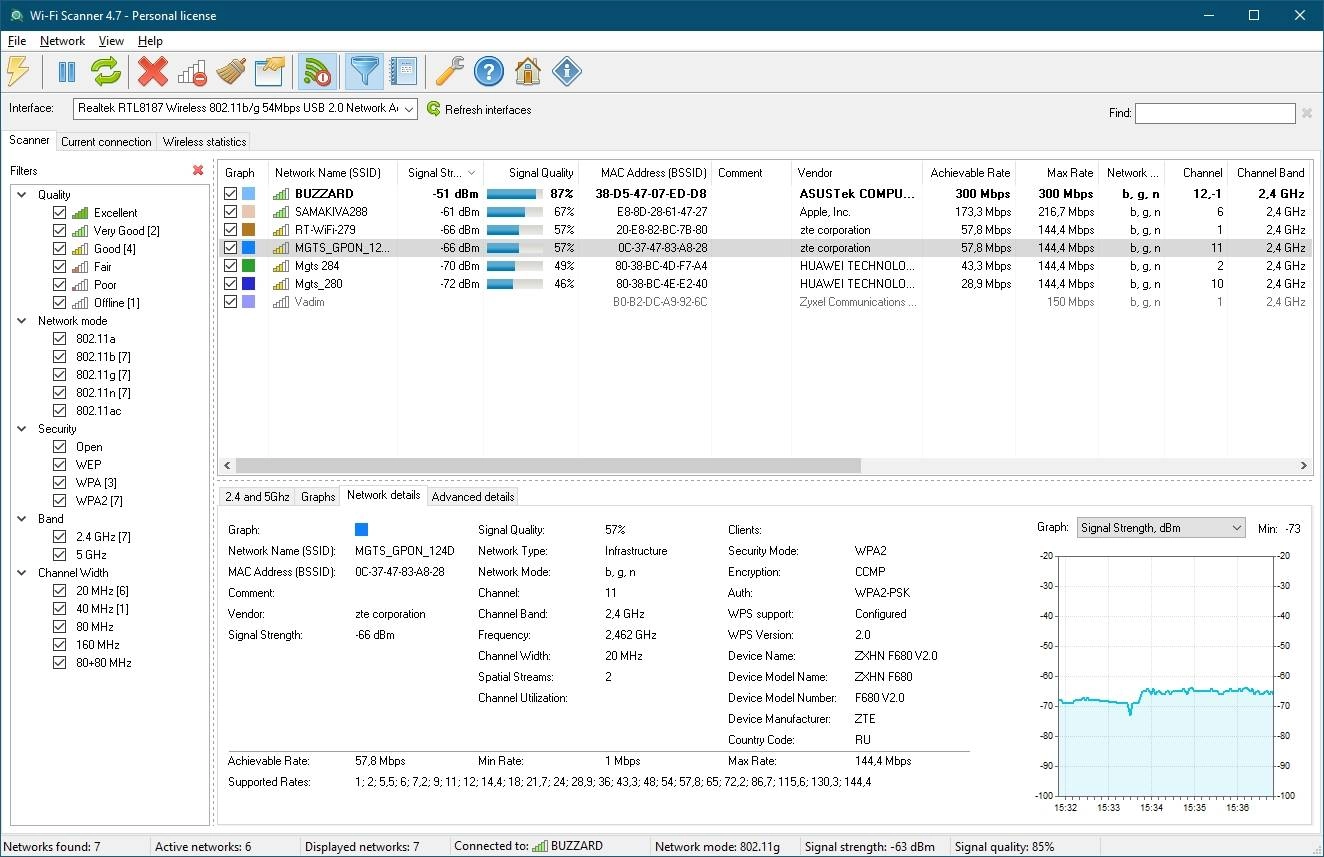The height and width of the screenshot is (857, 1324).
Task: Click the light blue color swatch for BUZZARD
Action: click(249, 194)
